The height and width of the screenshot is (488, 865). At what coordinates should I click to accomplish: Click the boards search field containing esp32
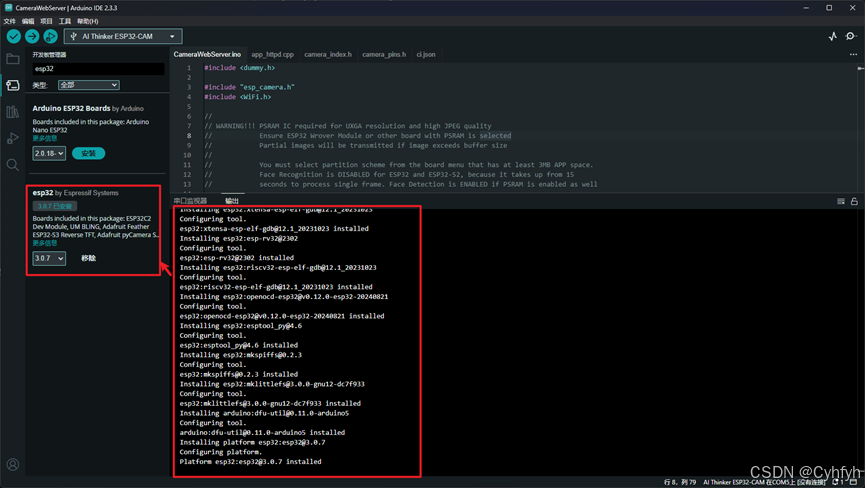tap(98, 69)
